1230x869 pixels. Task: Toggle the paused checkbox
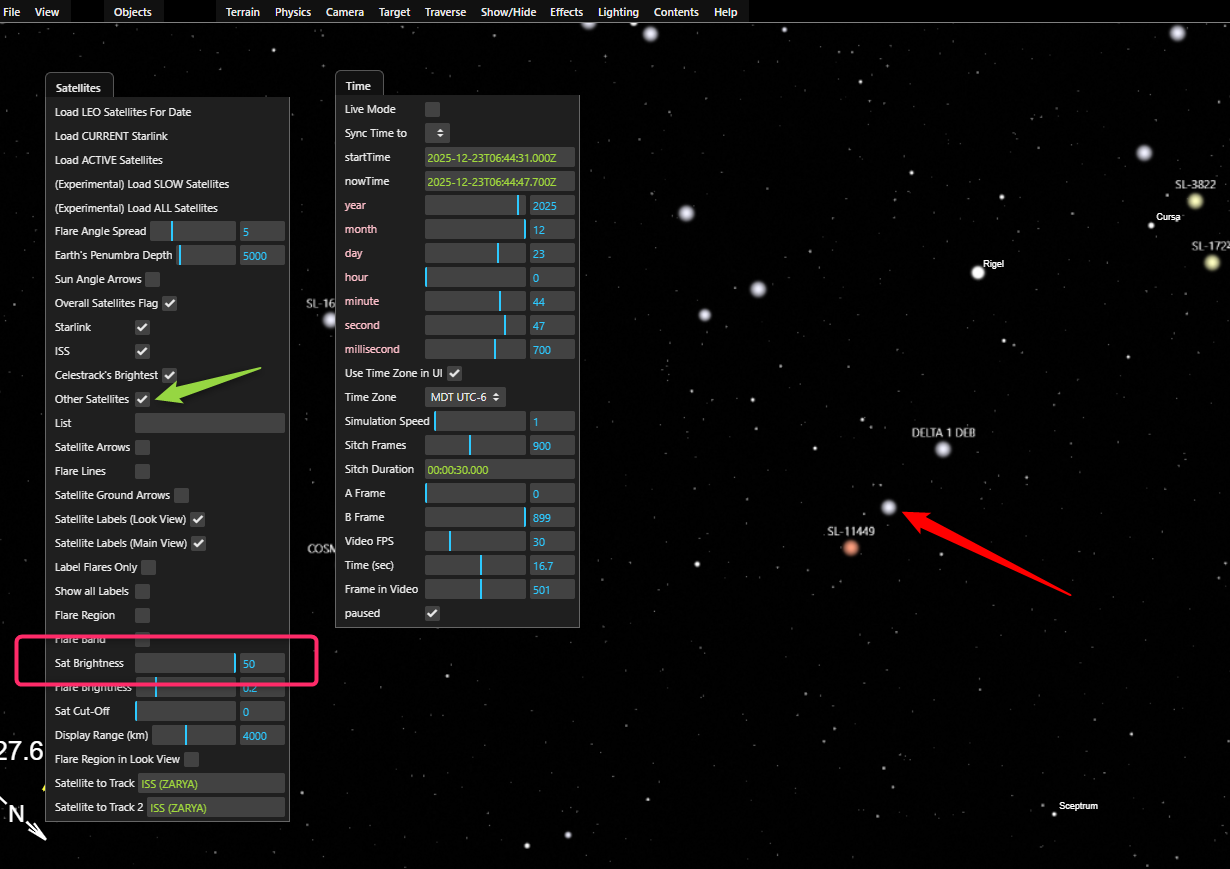(x=433, y=613)
